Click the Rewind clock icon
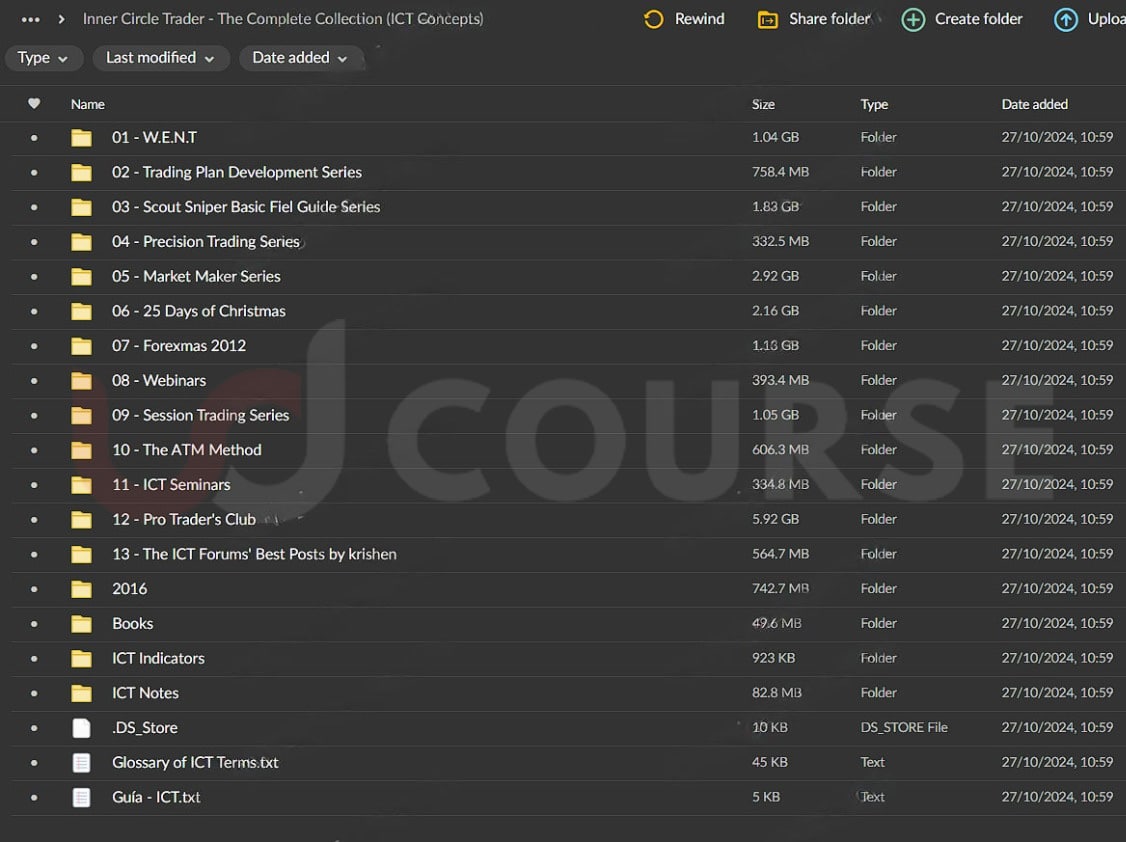 pos(653,19)
